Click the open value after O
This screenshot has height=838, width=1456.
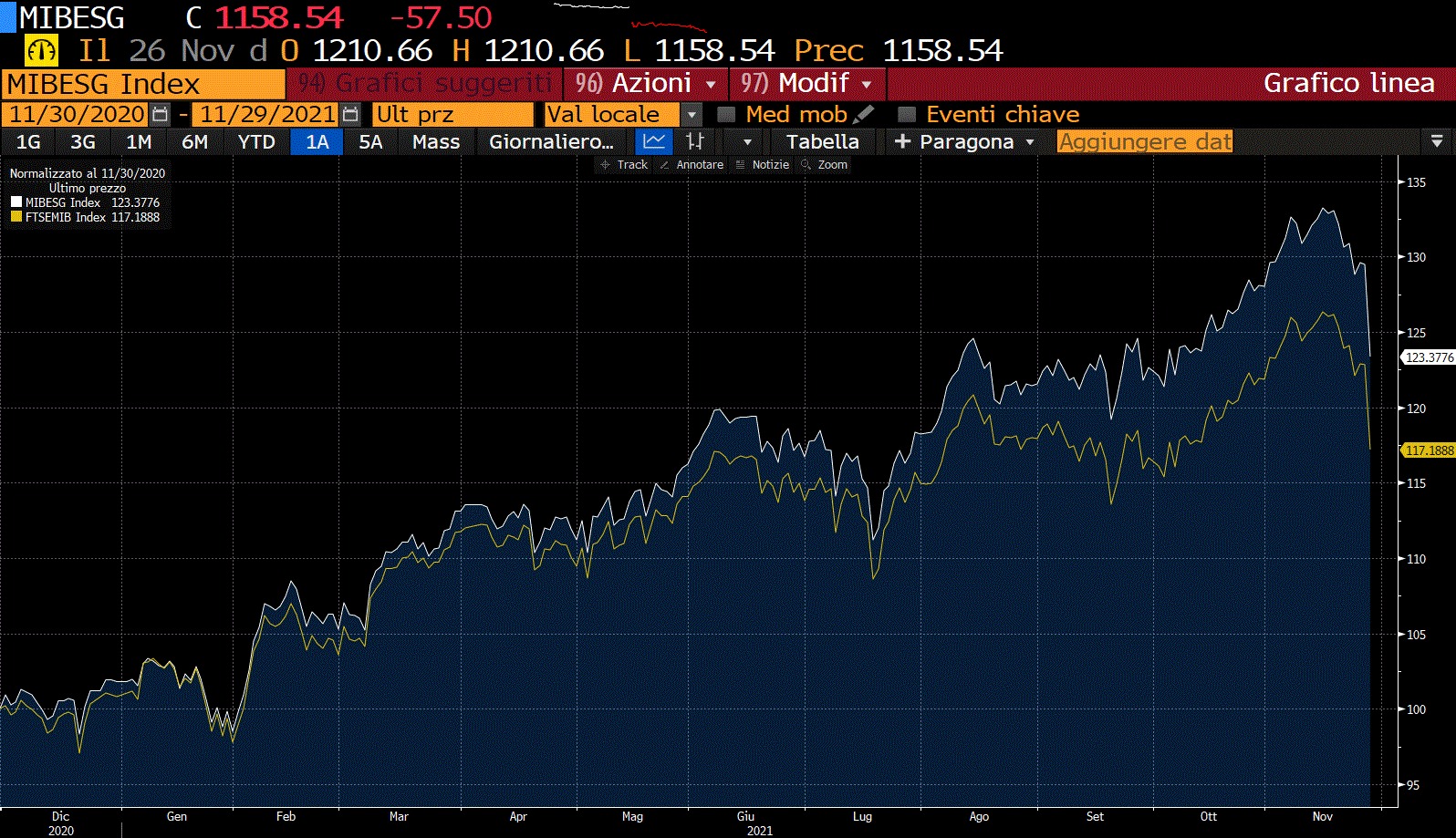tap(372, 50)
